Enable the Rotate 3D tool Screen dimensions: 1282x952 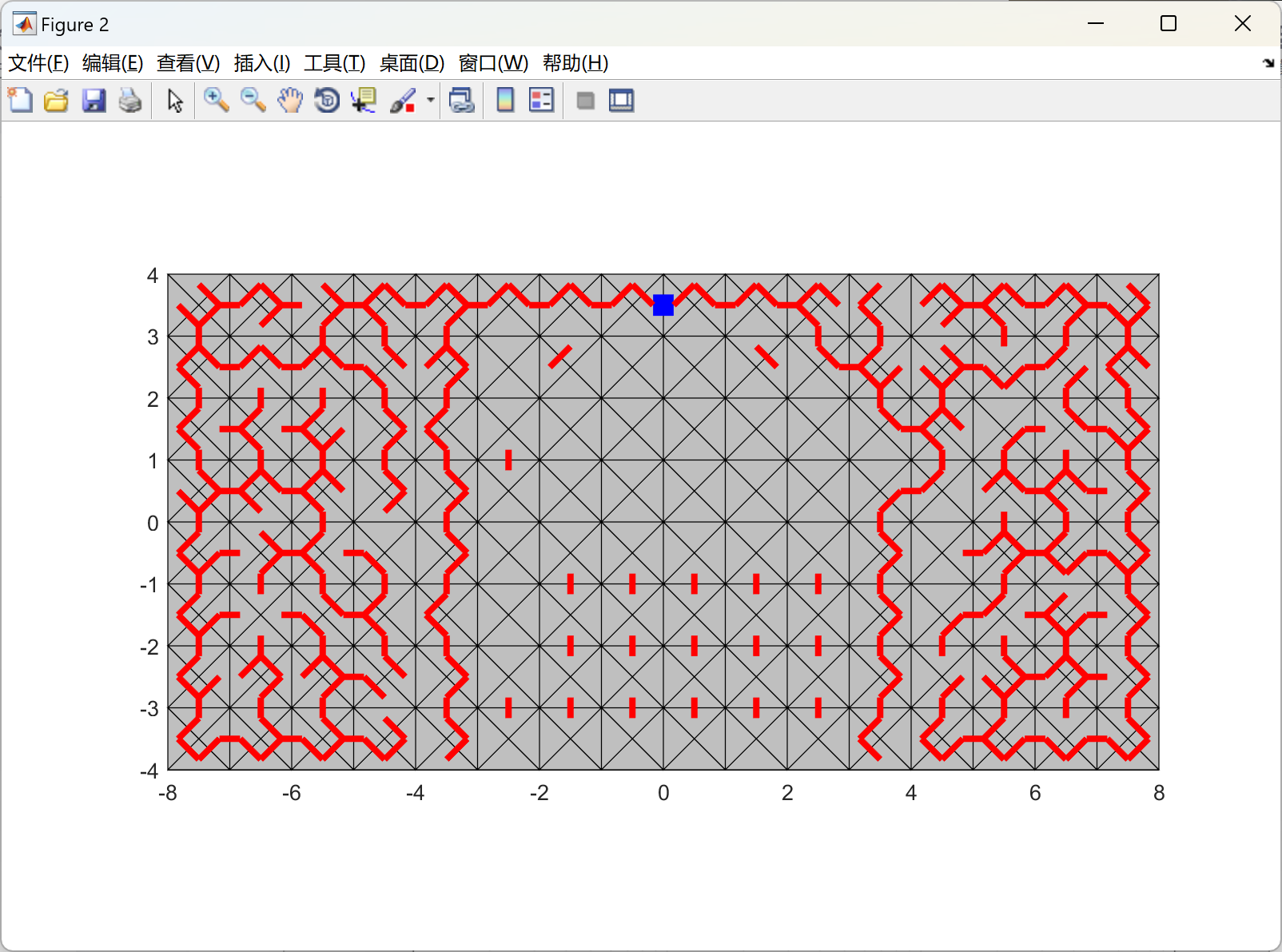[327, 101]
